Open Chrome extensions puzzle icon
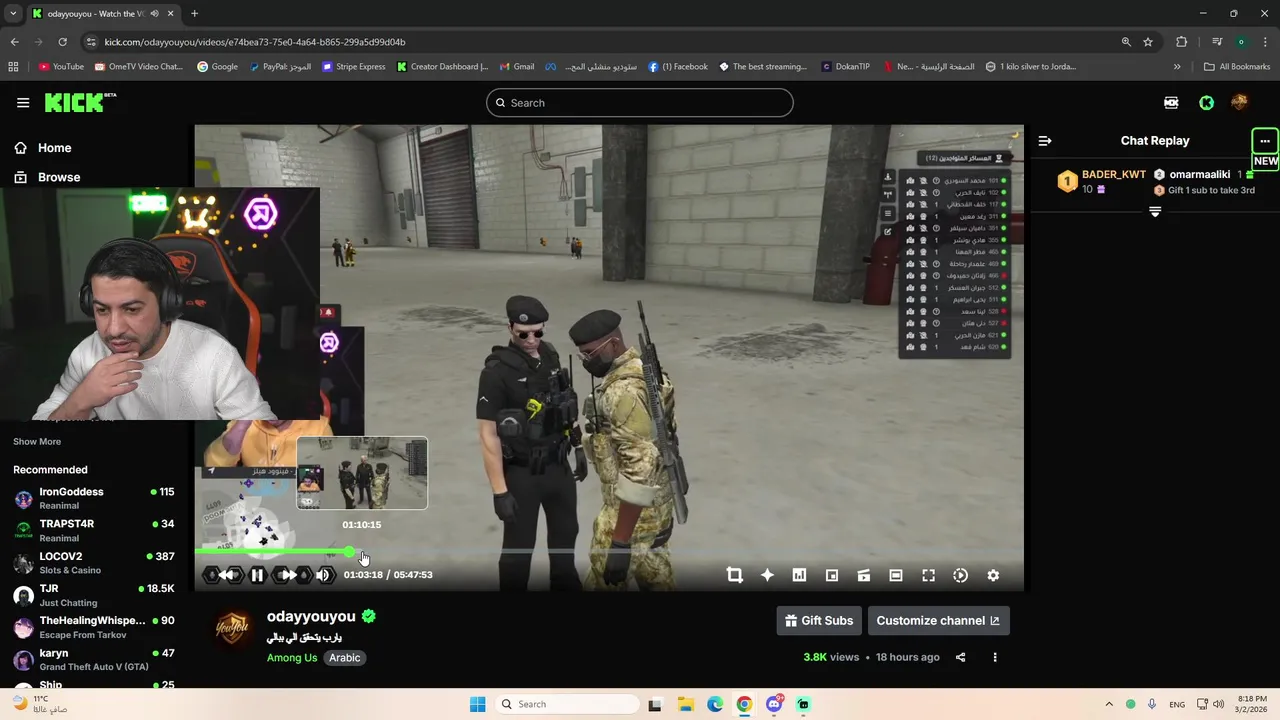This screenshot has height=720, width=1280. click(1181, 42)
